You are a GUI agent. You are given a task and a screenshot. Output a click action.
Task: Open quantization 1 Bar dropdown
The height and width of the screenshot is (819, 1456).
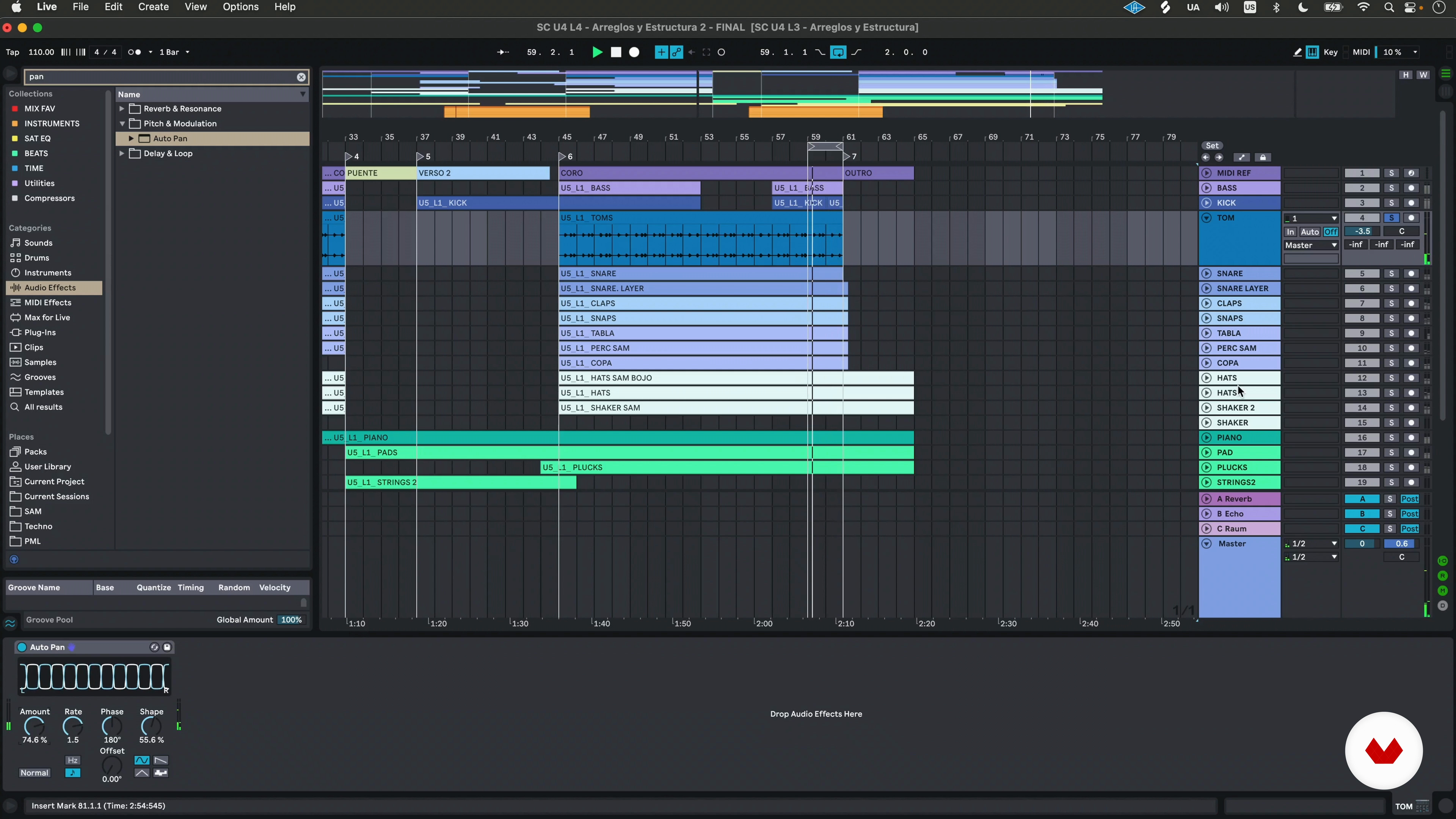(x=174, y=52)
